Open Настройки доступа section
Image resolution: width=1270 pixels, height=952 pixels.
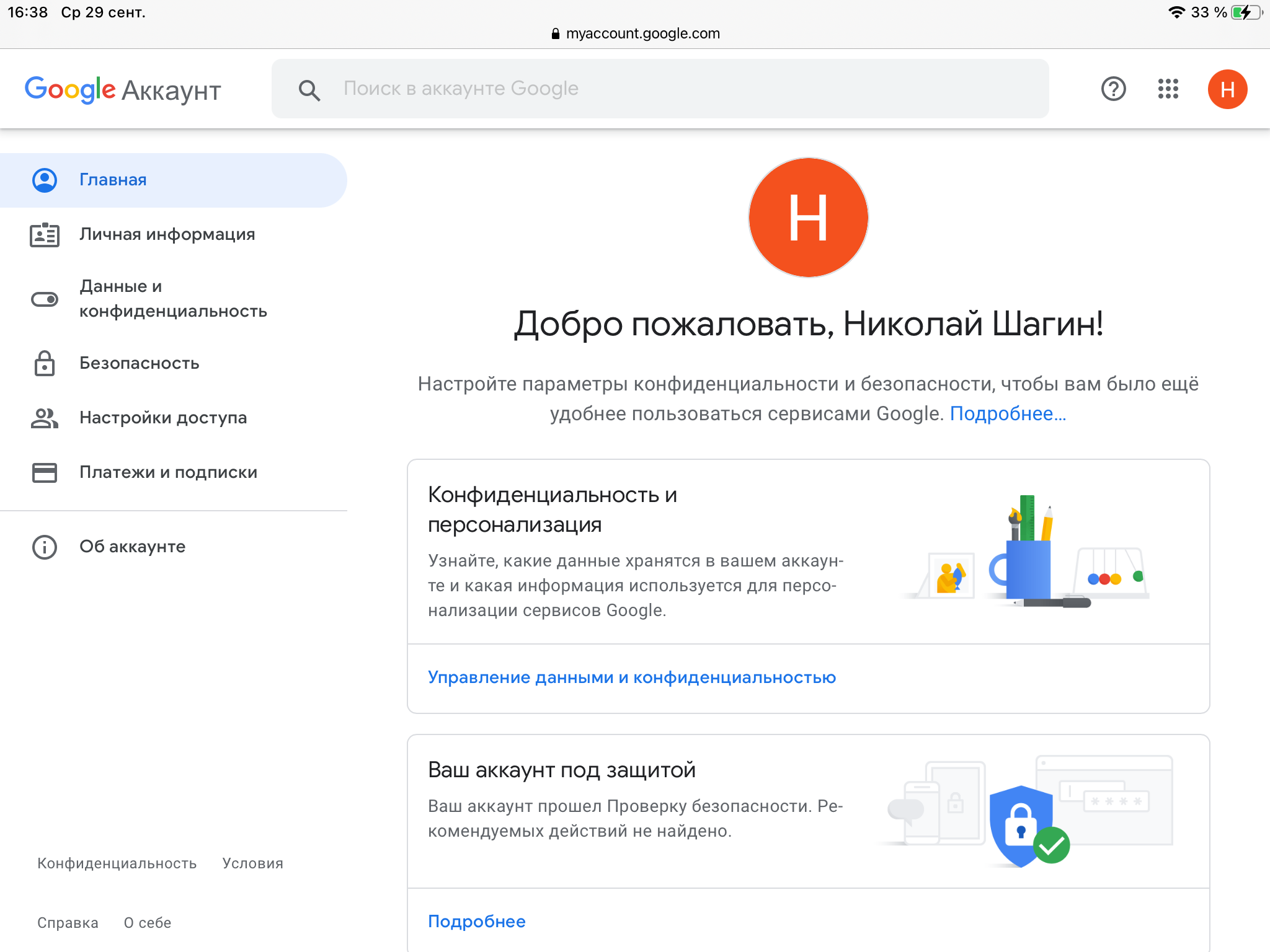tap(173, 418)
